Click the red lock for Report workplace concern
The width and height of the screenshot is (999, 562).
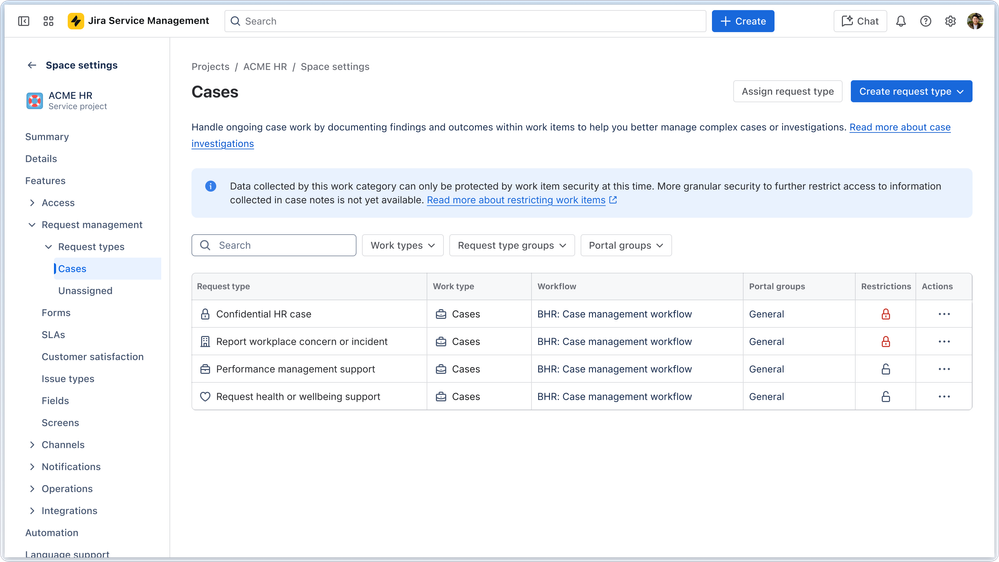tap(886, 342)
